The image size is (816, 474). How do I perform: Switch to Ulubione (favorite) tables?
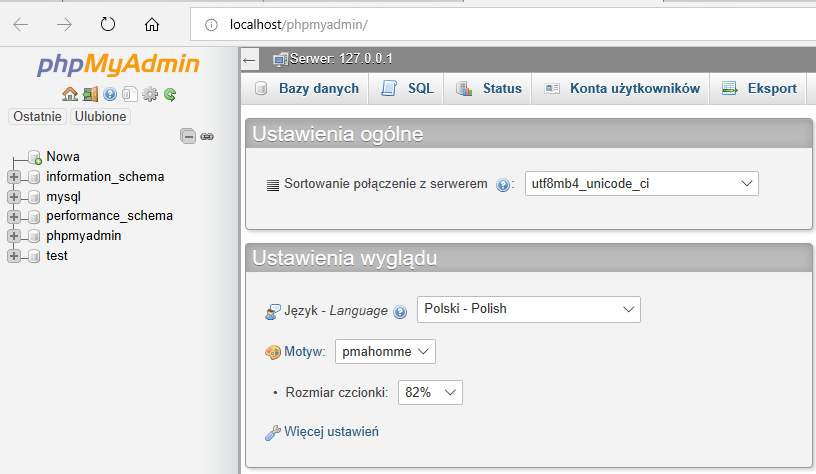tap(100, 117)
